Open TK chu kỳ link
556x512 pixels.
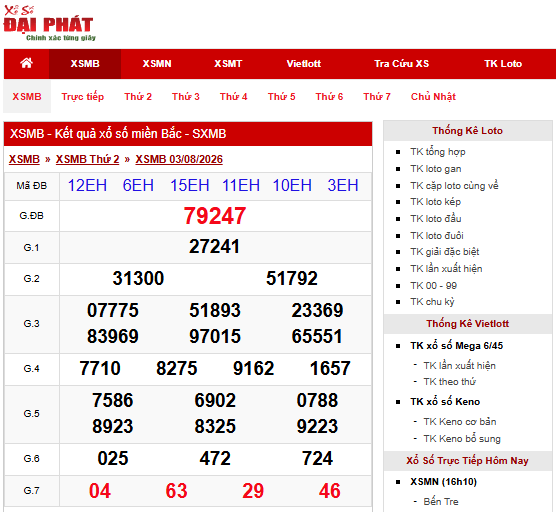click(x=432, y=302)
